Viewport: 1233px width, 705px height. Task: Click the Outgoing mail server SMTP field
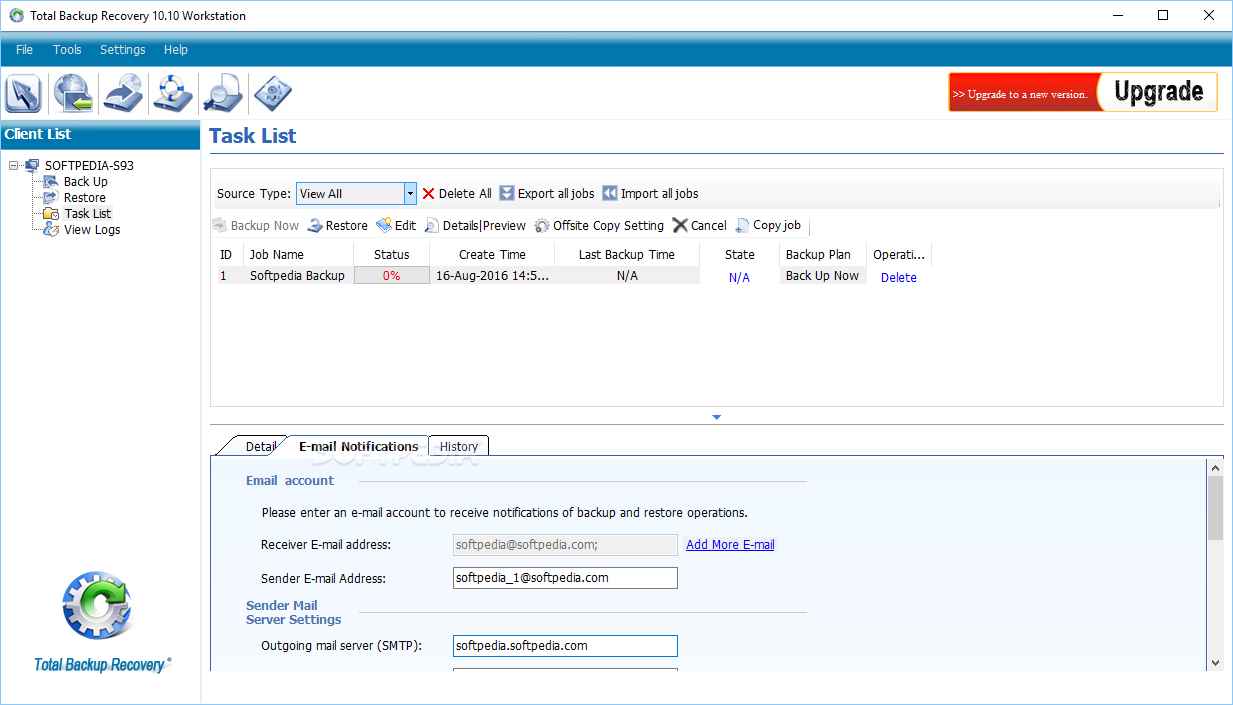(x=565, y=646)
